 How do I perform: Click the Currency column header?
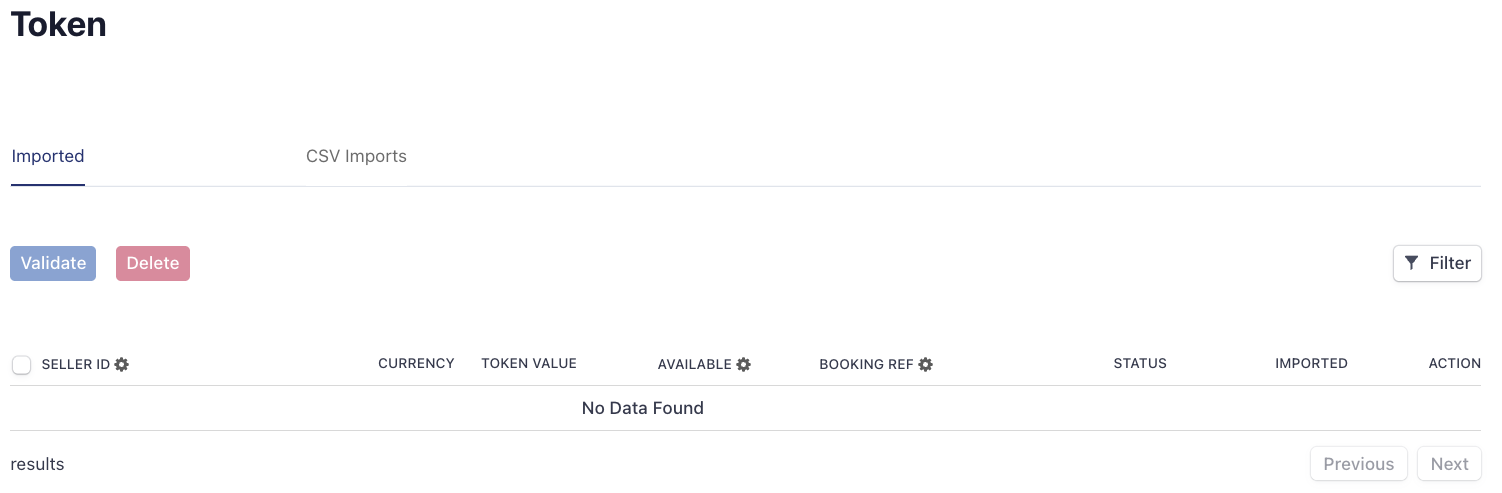[x=416, y=364]
